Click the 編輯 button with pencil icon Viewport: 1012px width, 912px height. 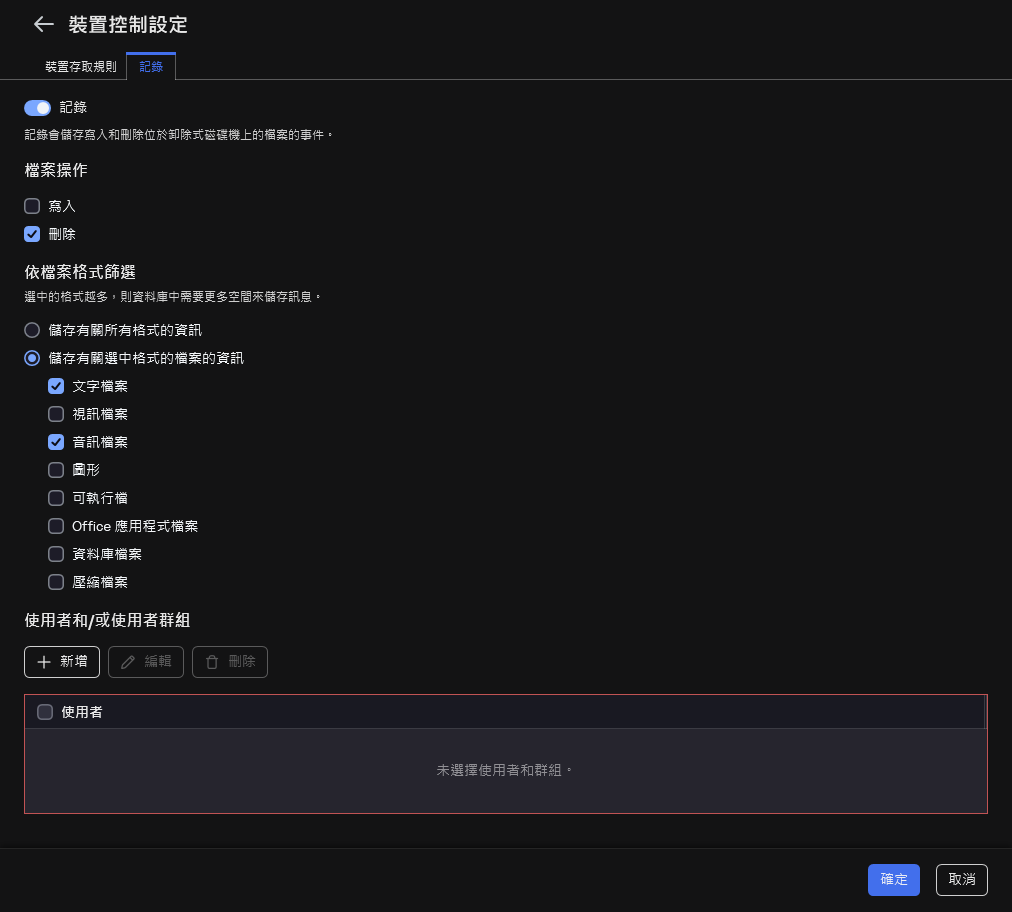click(146, 662)
